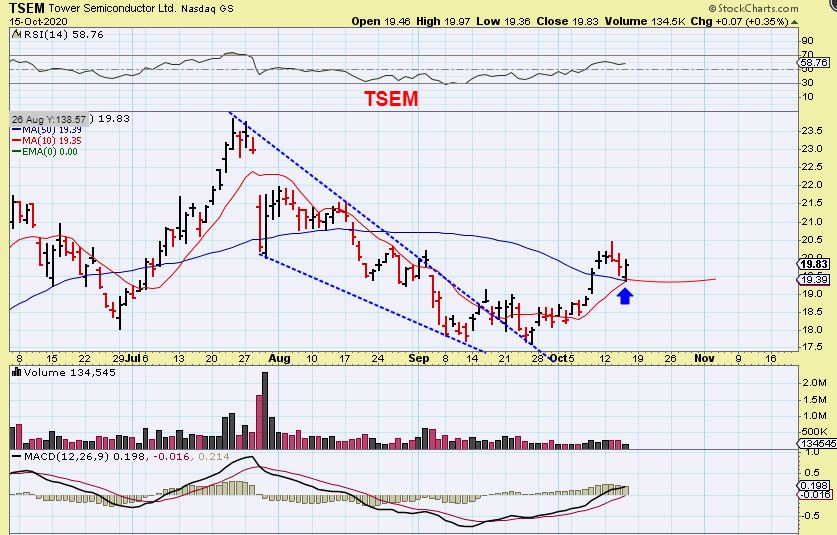Image resolution: width=837 pixels, height=535 pixels.
Task: Click the 0.198 MACD value tag on the right axis
Action: point(814,485)
